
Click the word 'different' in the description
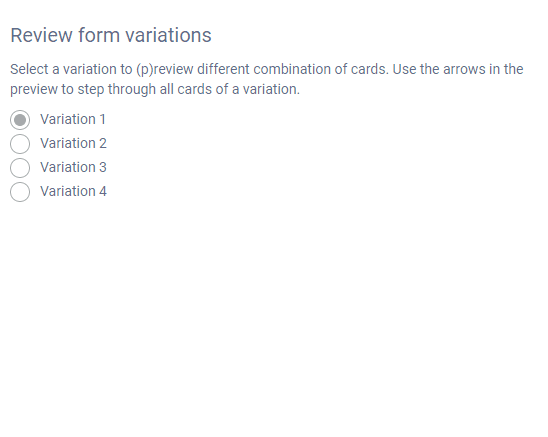click(223, 69)
